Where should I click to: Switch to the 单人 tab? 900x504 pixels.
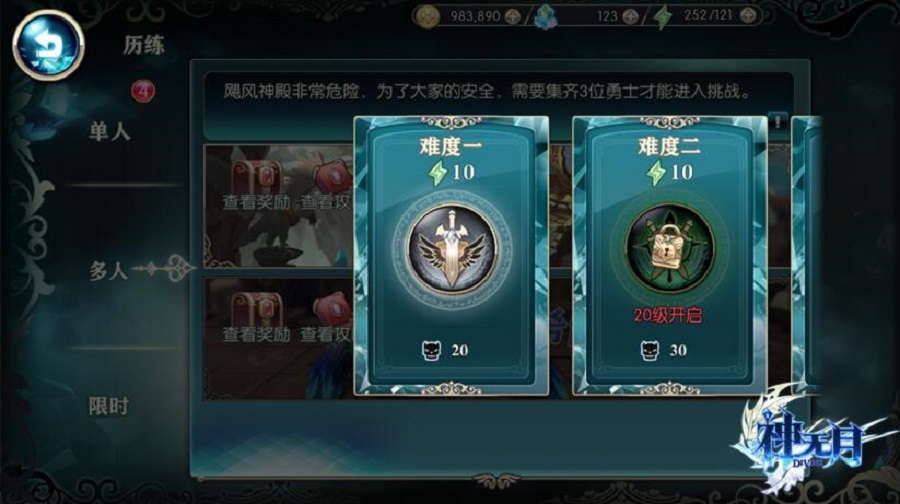(x=109, y=132)
